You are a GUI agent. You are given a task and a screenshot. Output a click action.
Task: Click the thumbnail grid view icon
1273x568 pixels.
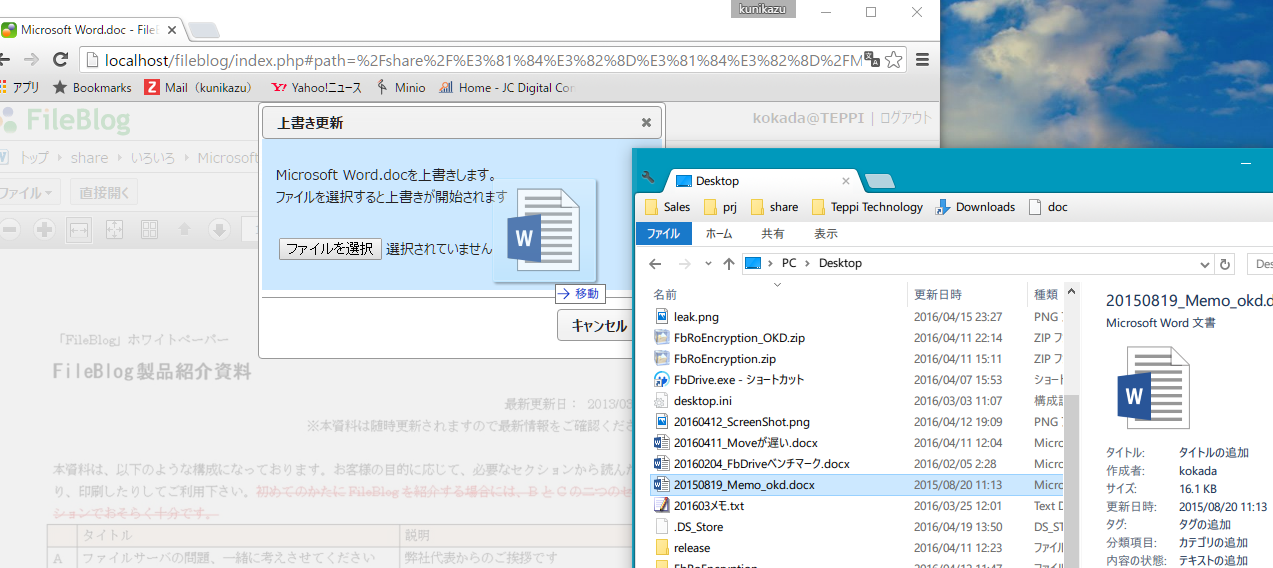coord(149,230)
